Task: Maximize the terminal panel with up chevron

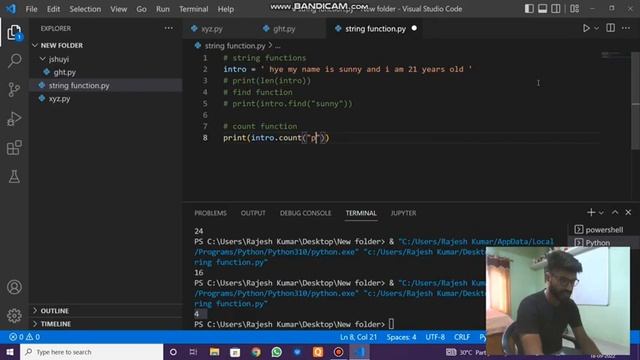Action: (615, 212)
